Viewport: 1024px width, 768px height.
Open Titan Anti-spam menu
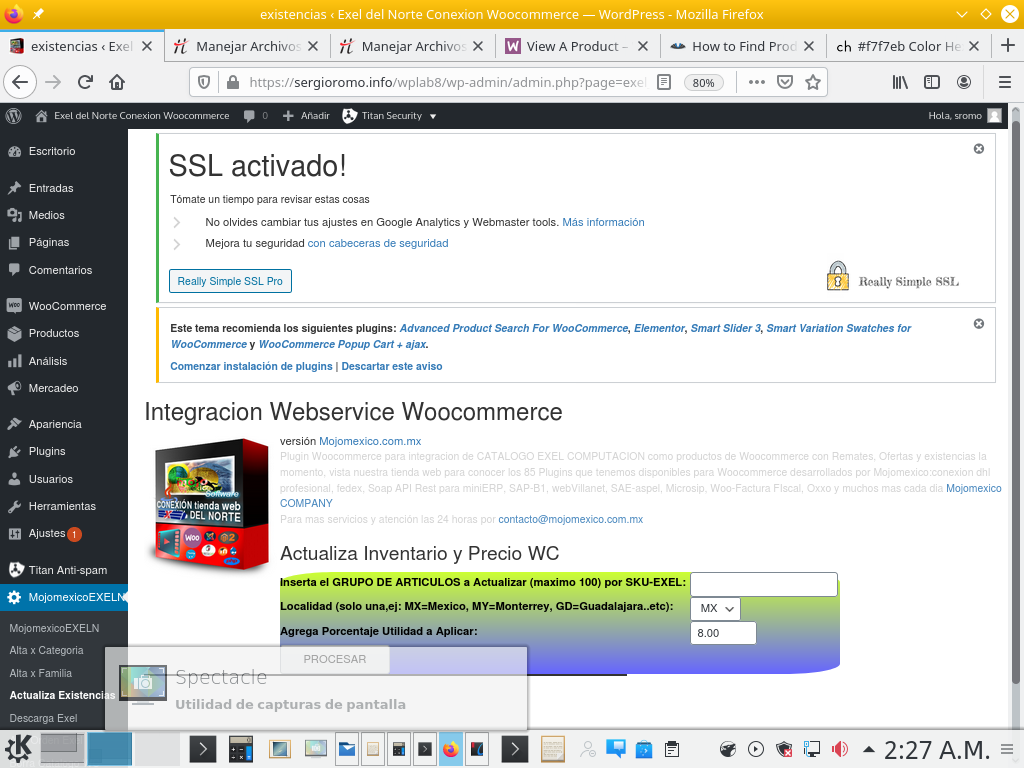pyautogui.click(x=67, y=570)
